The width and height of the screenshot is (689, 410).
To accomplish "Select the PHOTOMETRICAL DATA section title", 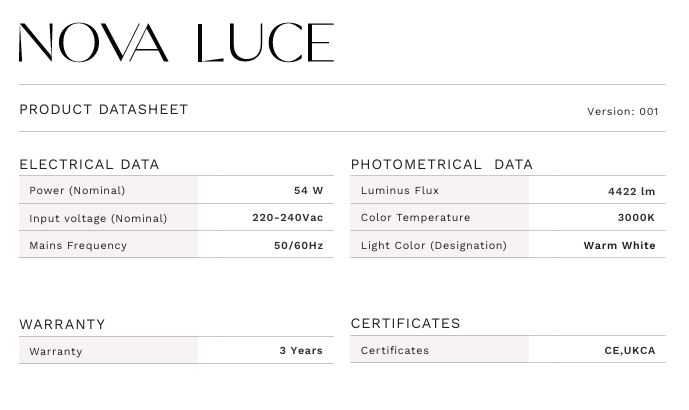I will pos(442,164).
